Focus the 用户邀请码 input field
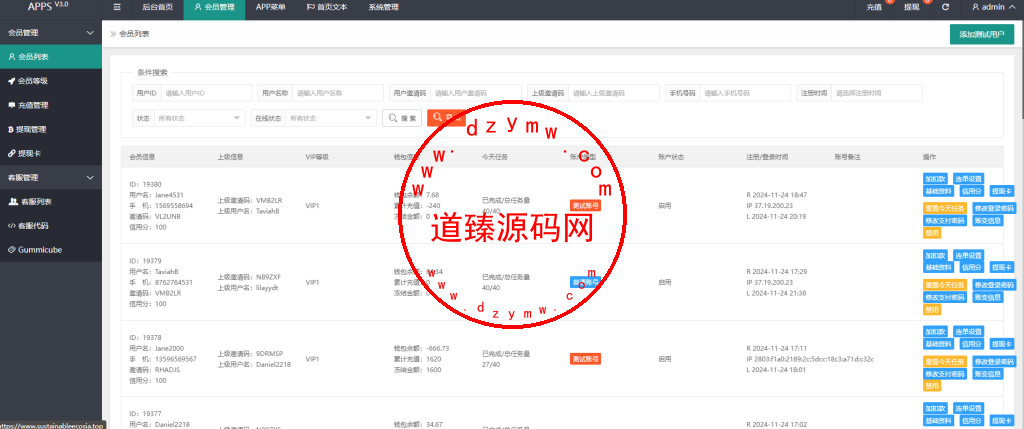 coord(475,93)
